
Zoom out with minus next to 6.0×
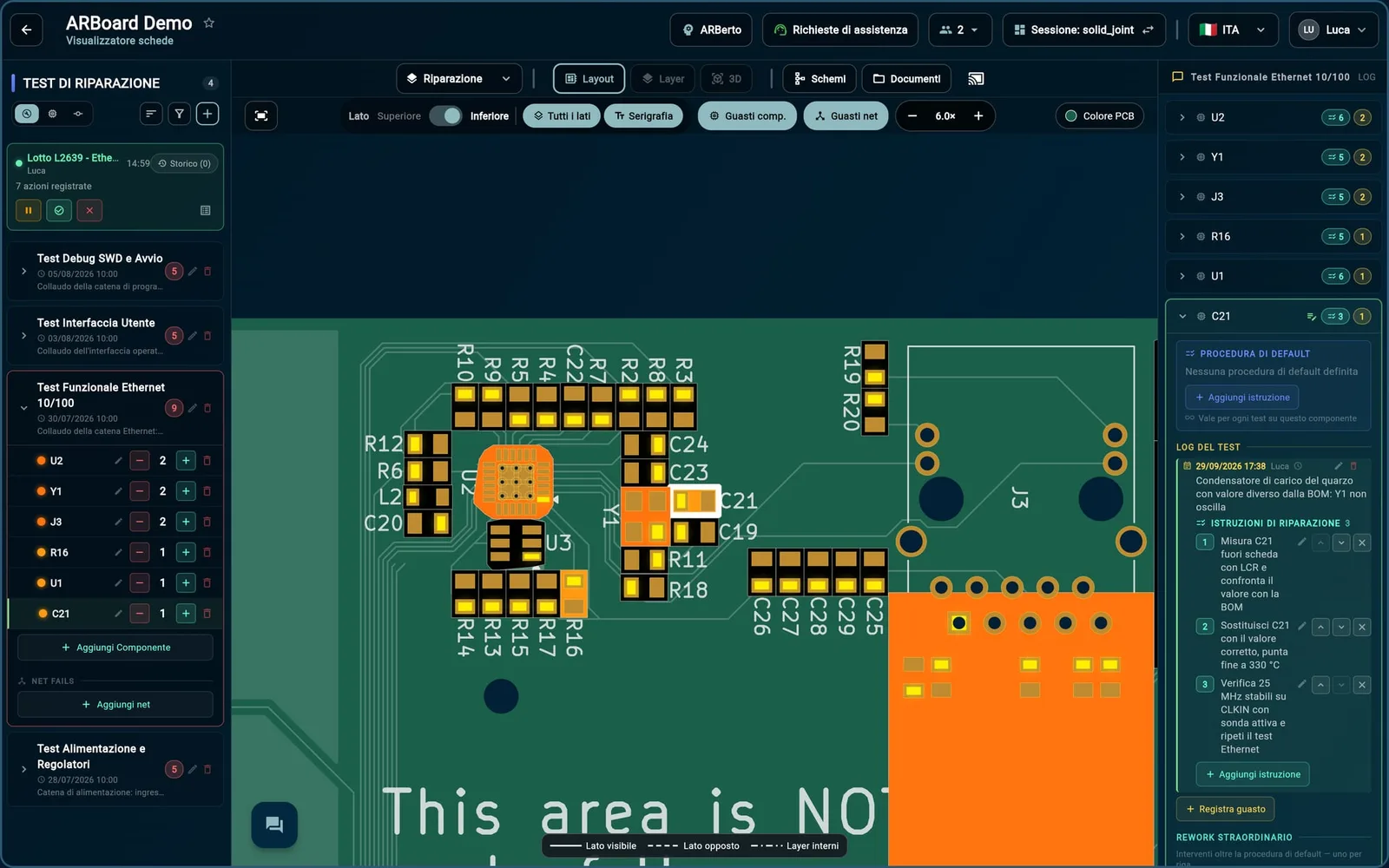click(x=912, y=115)
